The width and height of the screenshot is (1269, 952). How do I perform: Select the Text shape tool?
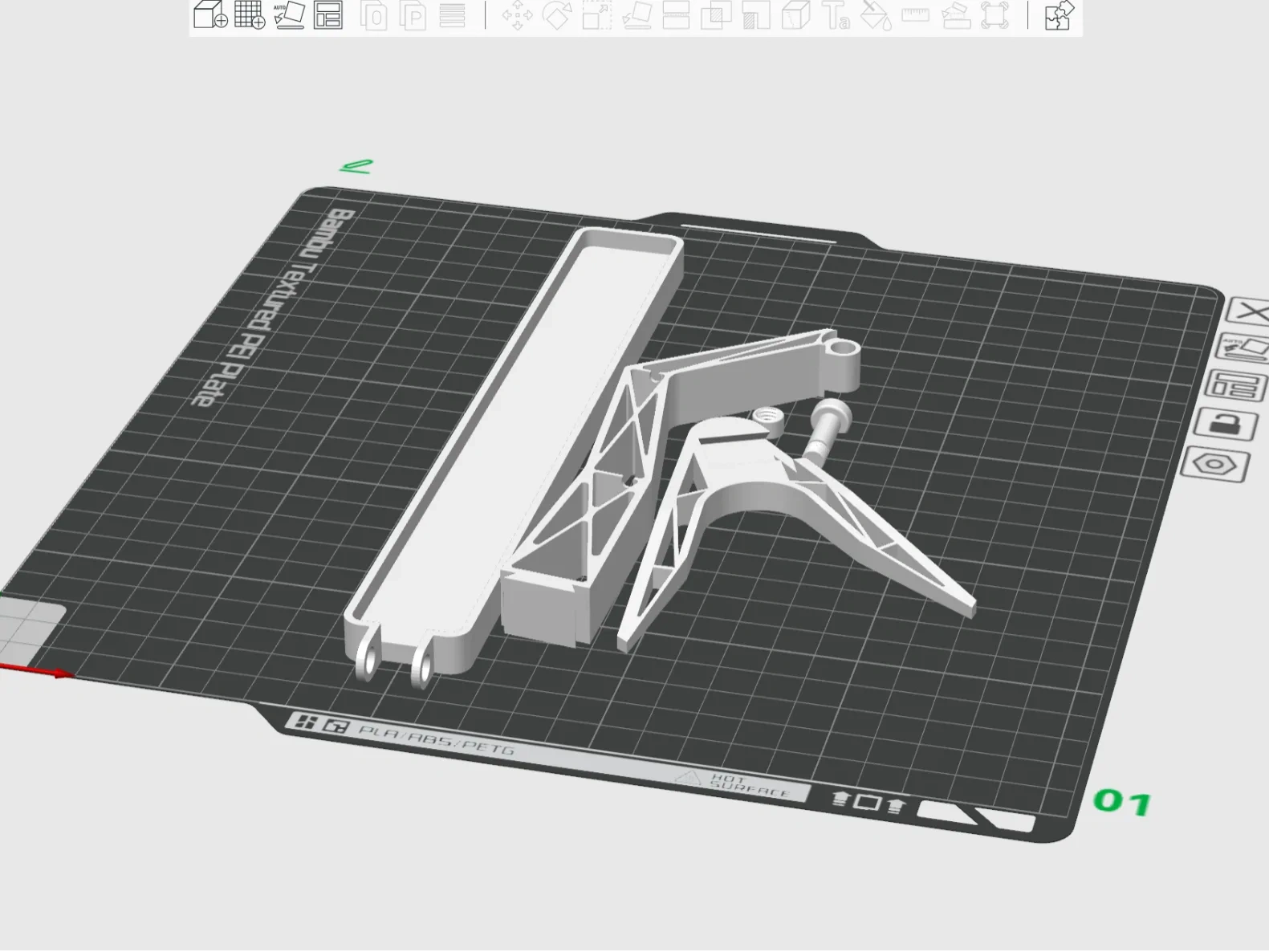click(x=836, y=15)
